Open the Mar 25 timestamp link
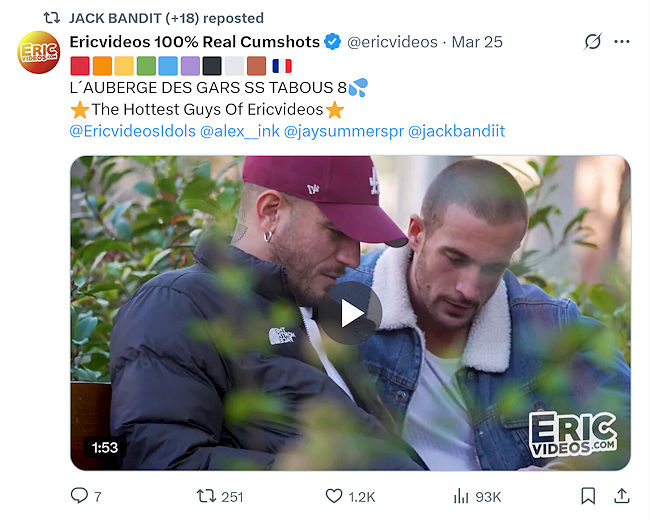The width and height of the screenshot is (650, 520). 477,42
